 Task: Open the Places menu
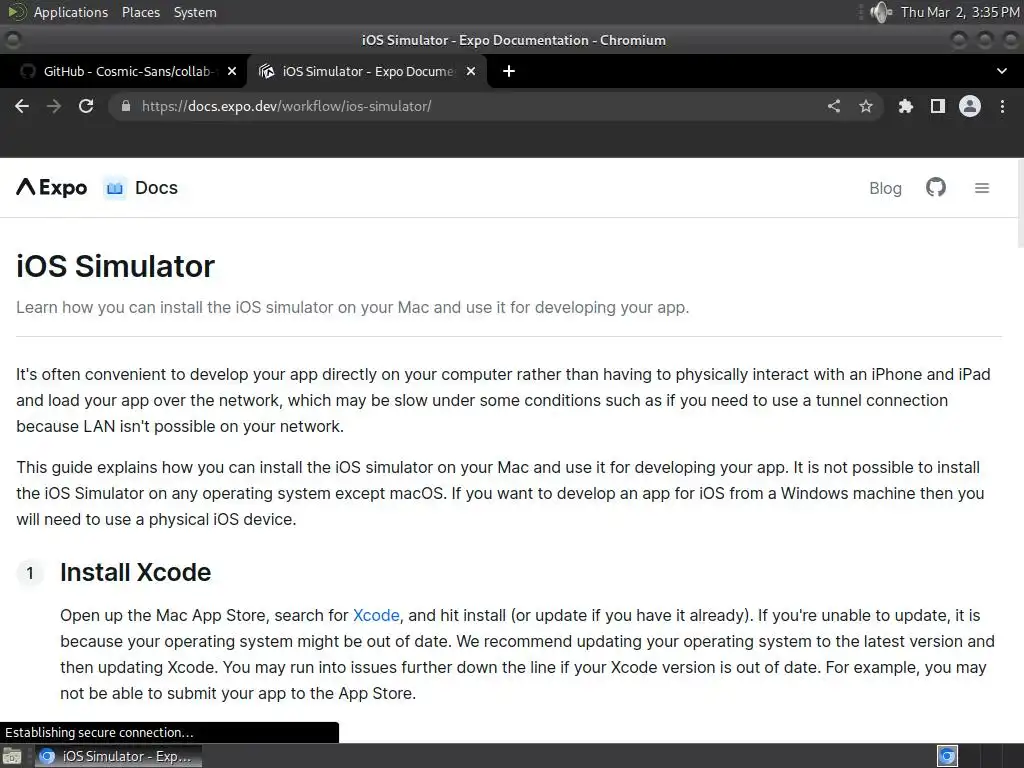pyautogui.click(x=140, y=12)
